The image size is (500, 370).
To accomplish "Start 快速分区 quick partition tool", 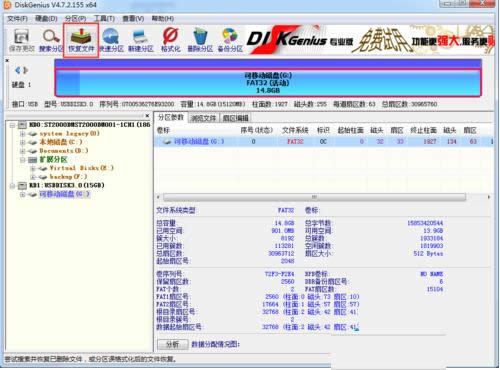I will coord(111,41).
